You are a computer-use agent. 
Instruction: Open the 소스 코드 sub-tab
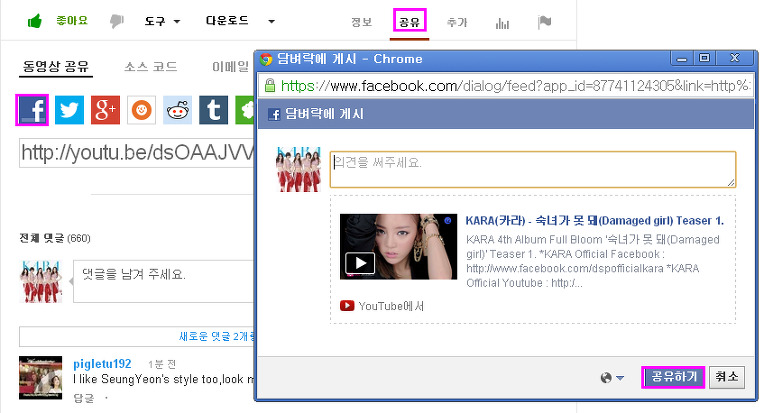(151, 66)
